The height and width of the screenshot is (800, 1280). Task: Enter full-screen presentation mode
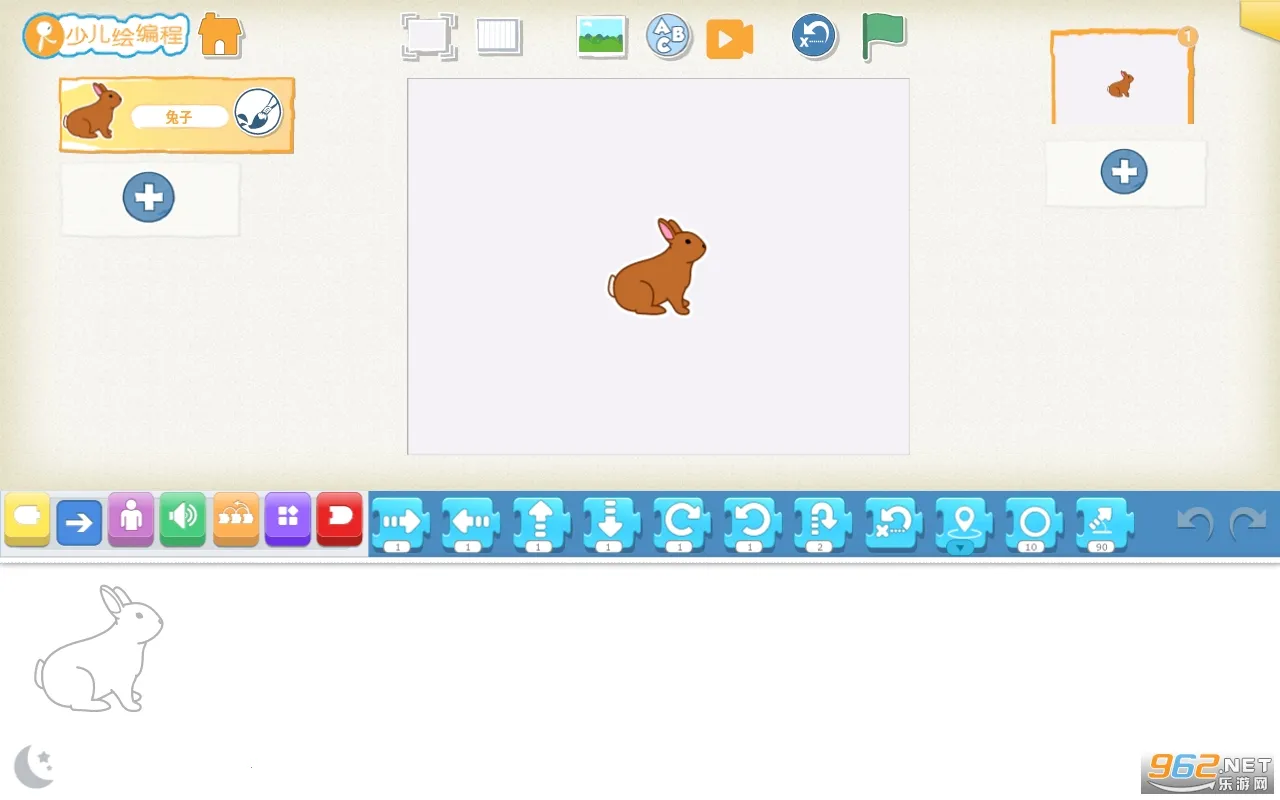pyautogui.click(x=428, y=36)
